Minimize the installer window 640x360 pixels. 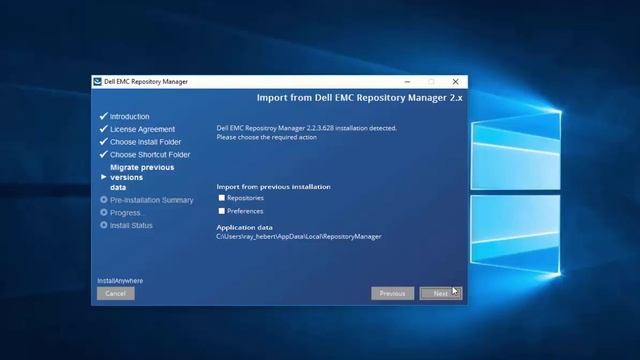pyautogui.click(x=407, y=82)
